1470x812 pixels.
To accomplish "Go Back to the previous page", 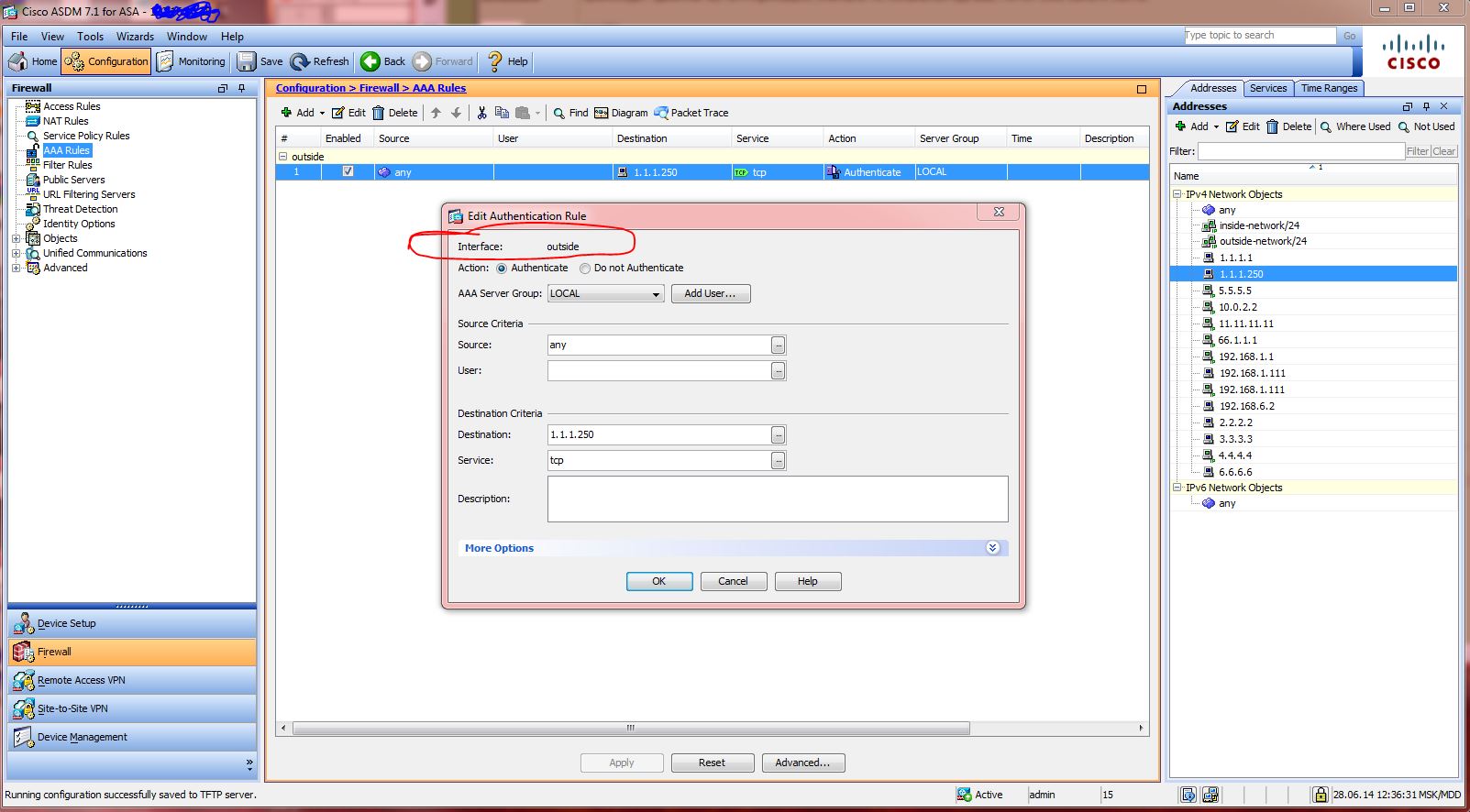I will tap(383, 61).
